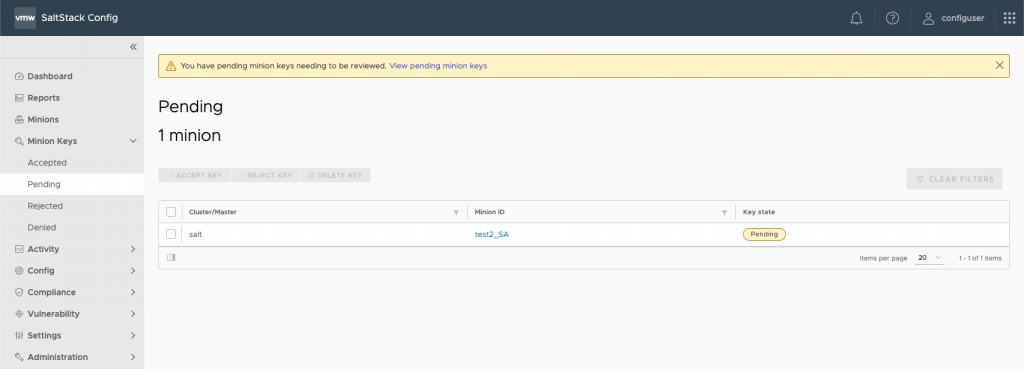Open the Items per page dropdown
Image resolution: width=1024 pixels, height=369 pixels.
pyautogui.click(x=930, y=258)
